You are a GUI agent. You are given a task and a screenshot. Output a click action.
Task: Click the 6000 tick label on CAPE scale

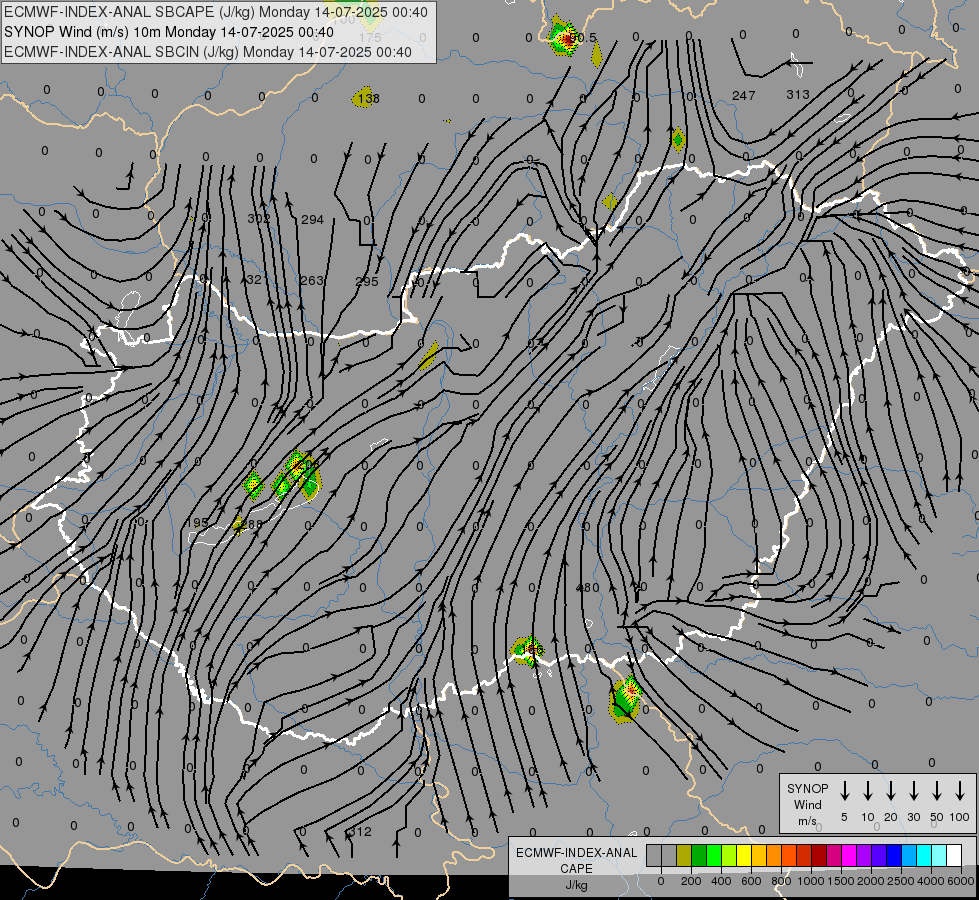(961, 881)
